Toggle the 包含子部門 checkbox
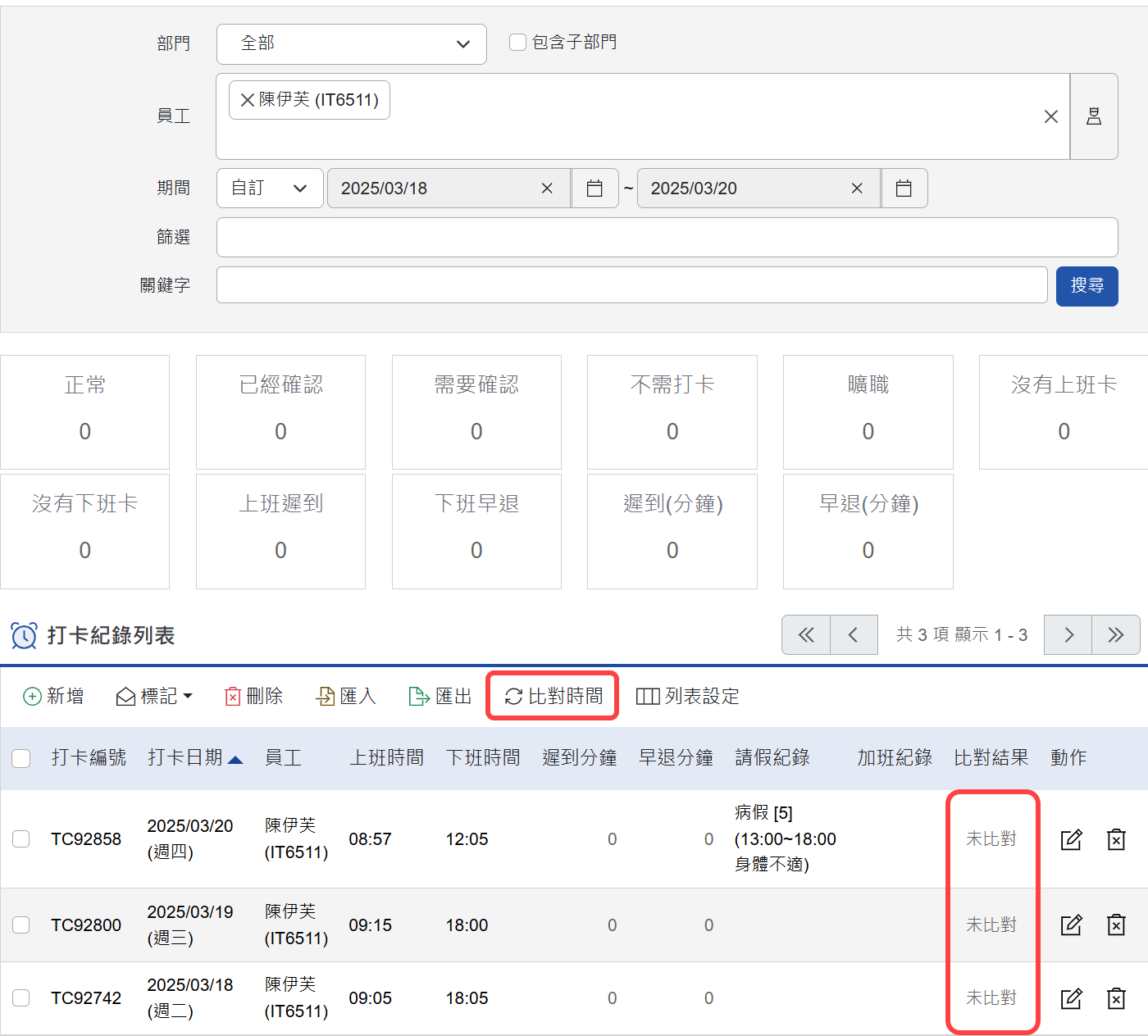 click(x=517, y=42)
